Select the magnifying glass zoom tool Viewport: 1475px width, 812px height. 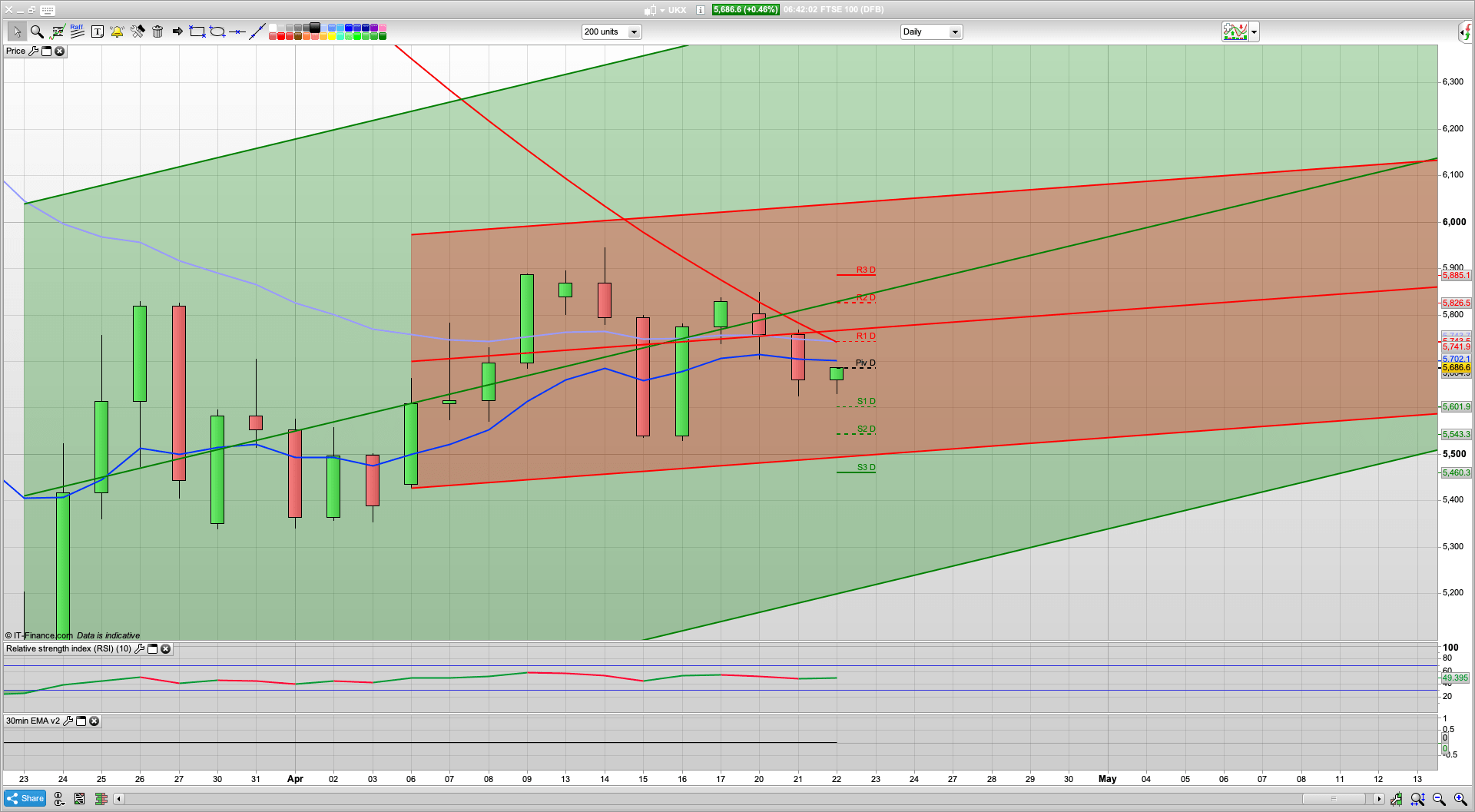click(36, 31)
